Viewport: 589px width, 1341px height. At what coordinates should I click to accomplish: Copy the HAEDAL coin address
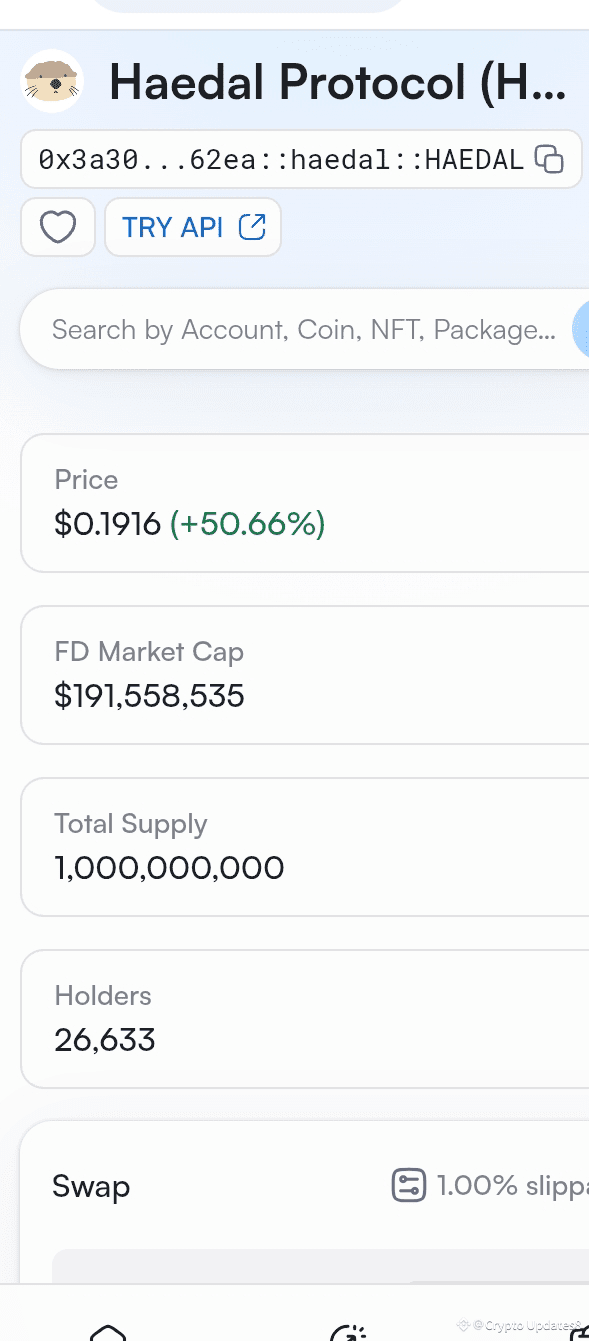(549, 159)
